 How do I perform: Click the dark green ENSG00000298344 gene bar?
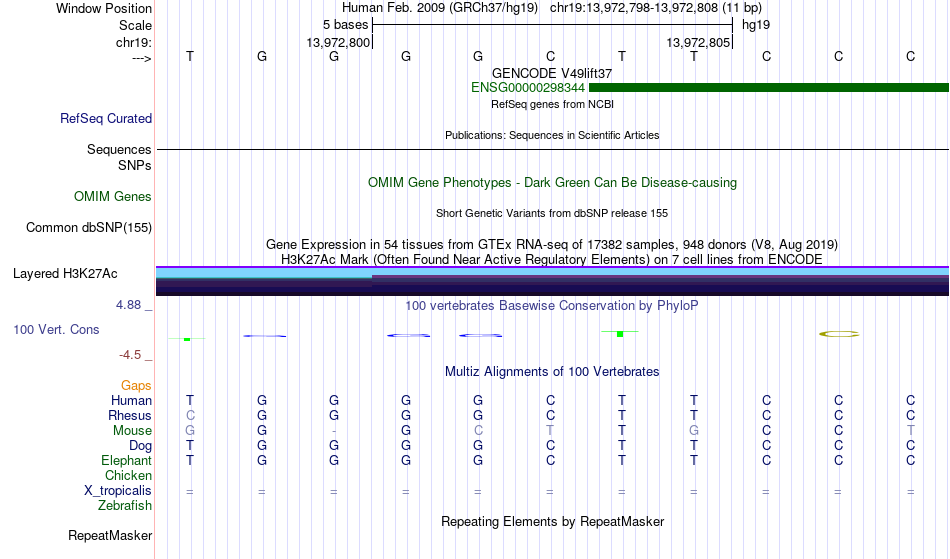(769, 88)
